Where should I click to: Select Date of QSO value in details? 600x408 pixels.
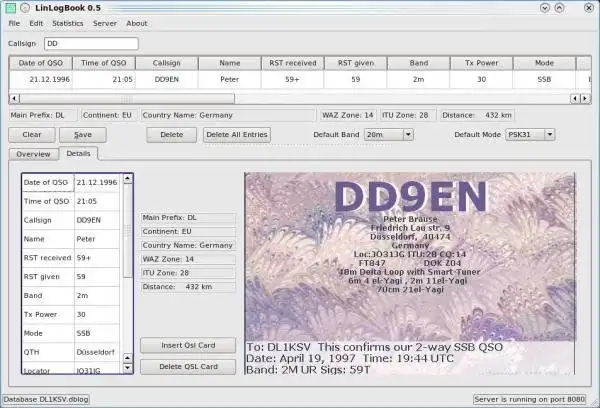[97, 183]
